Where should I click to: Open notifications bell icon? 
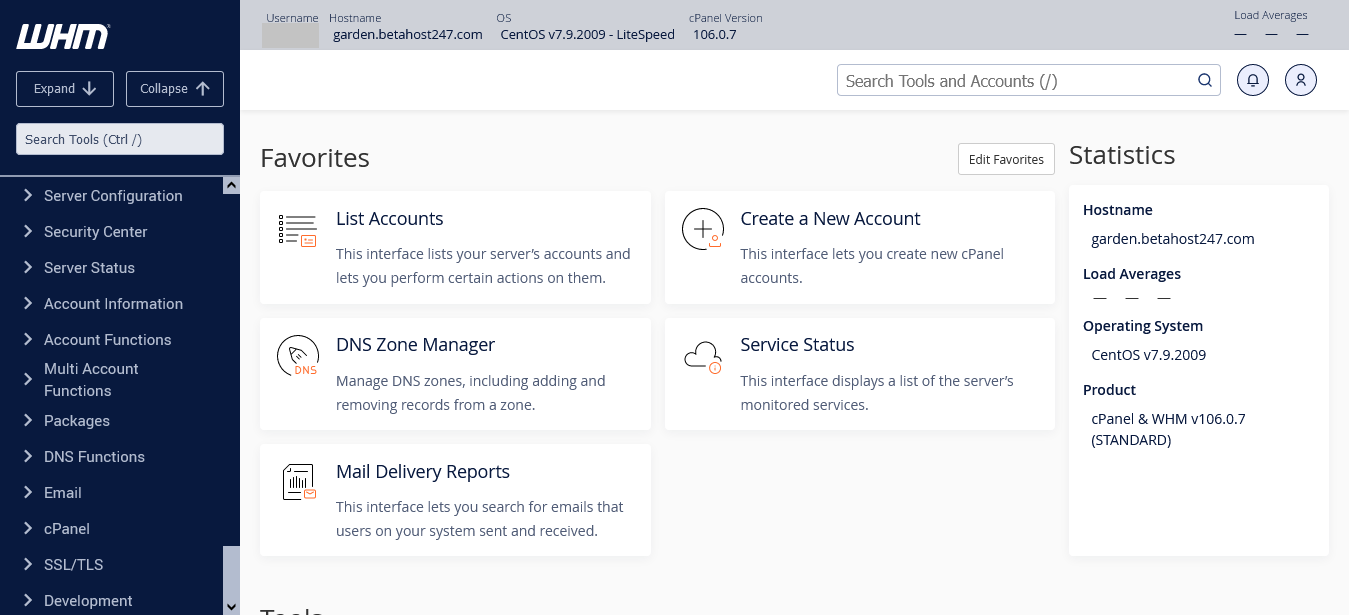tap(1253, 81)
